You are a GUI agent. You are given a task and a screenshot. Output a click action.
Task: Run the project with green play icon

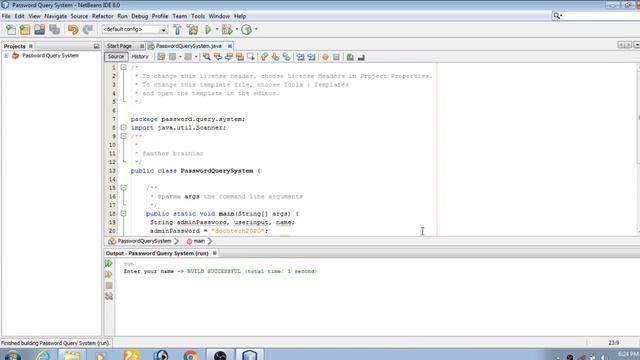pyautogui.click(x=209, y=29)
